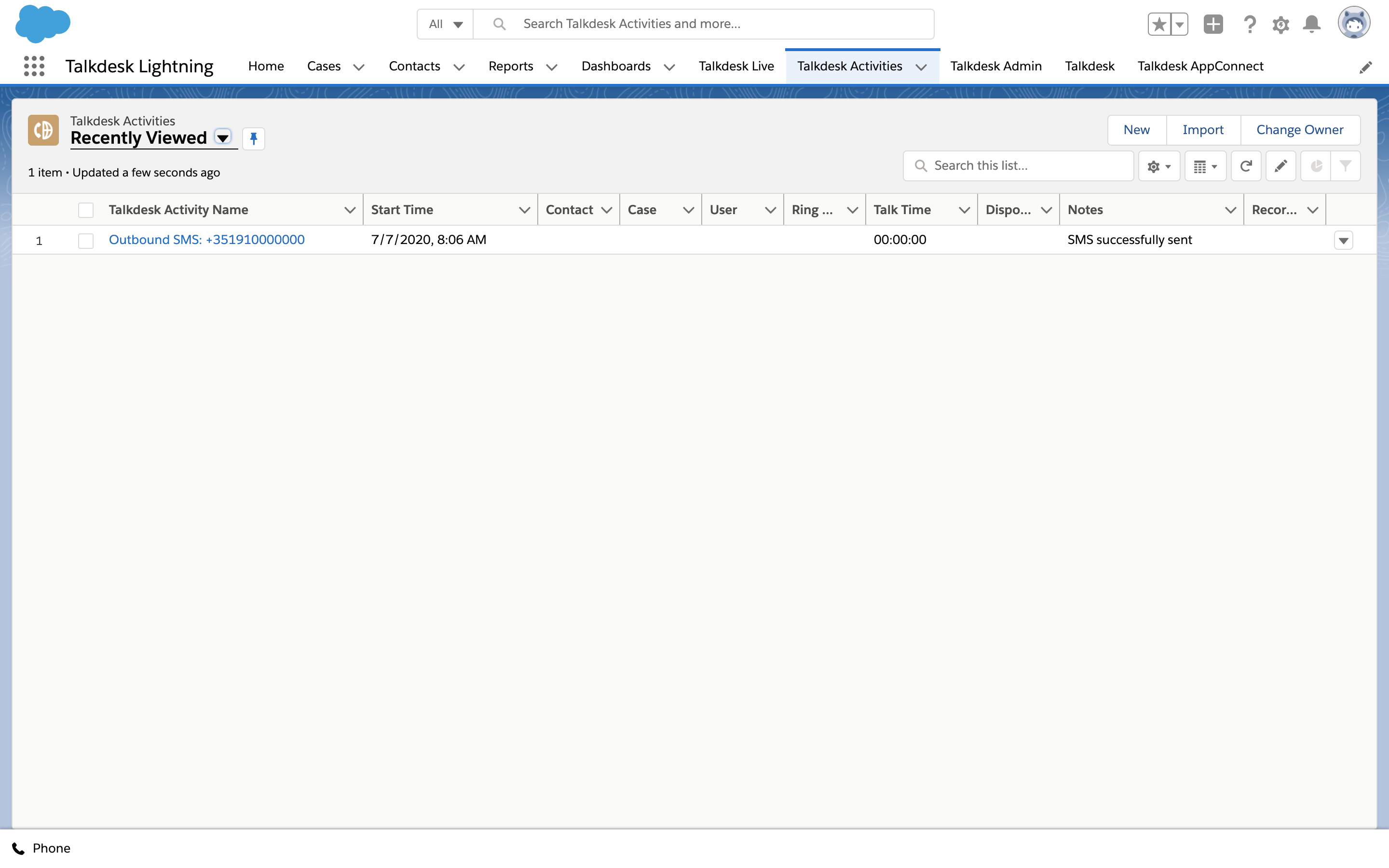Open row actions for Outbound SMS row
This screenshot has height=868, width=1389.
(x=1343, y=241)
